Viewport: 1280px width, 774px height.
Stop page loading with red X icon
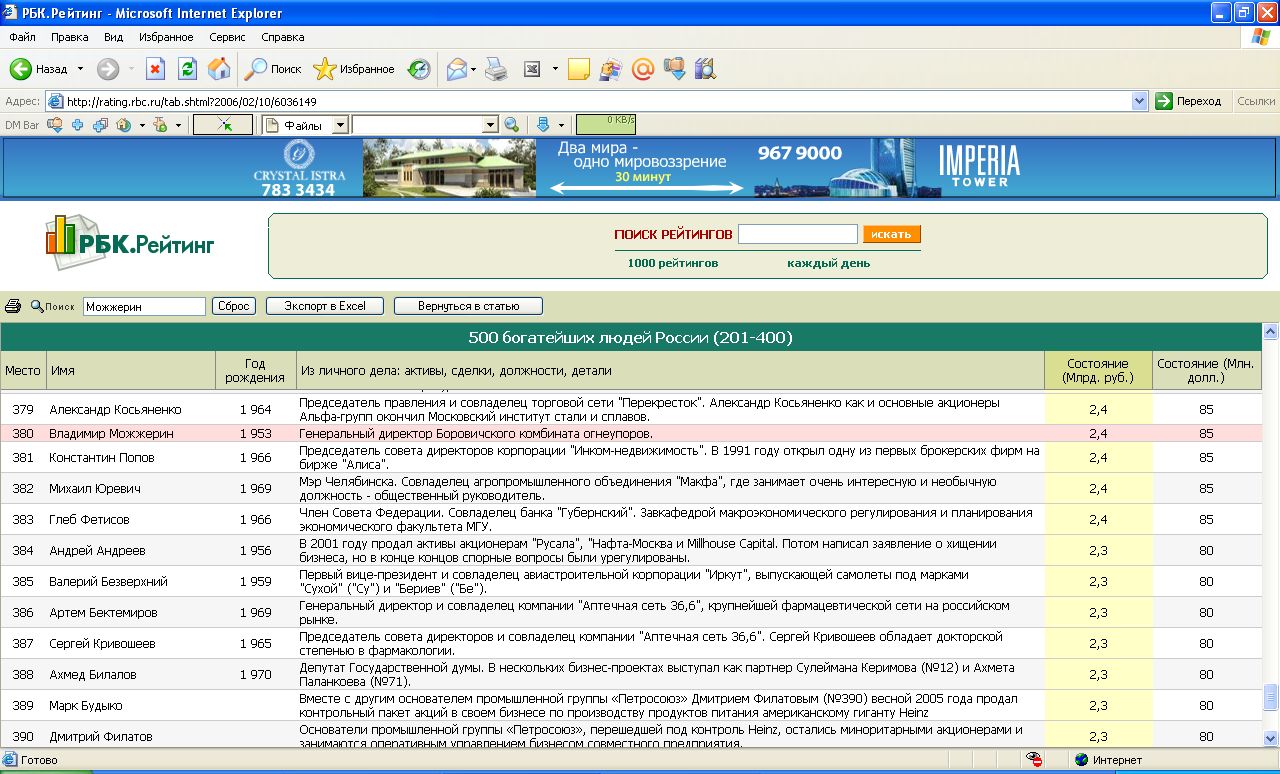155,69
